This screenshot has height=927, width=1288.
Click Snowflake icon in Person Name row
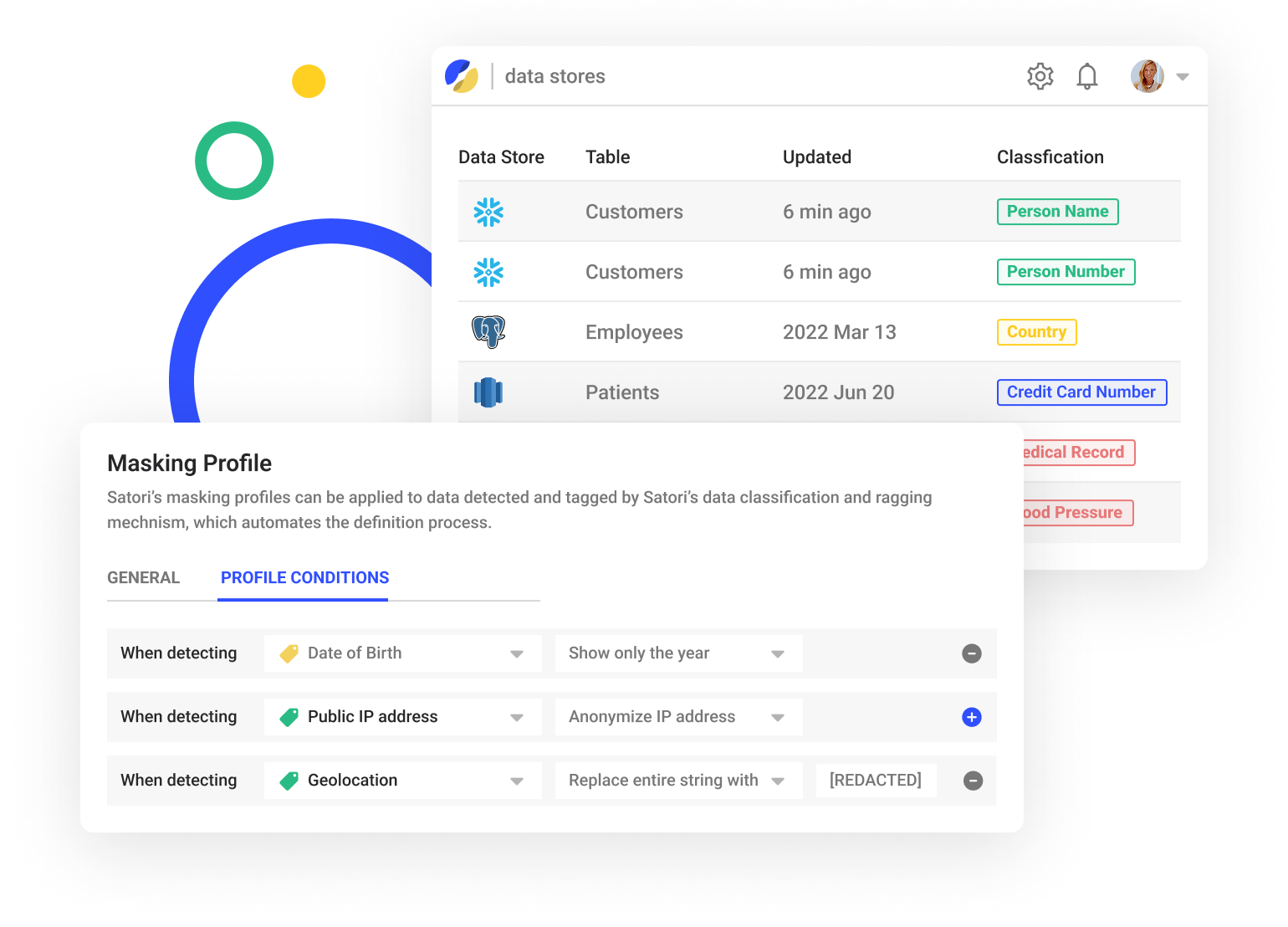(488, 212)
